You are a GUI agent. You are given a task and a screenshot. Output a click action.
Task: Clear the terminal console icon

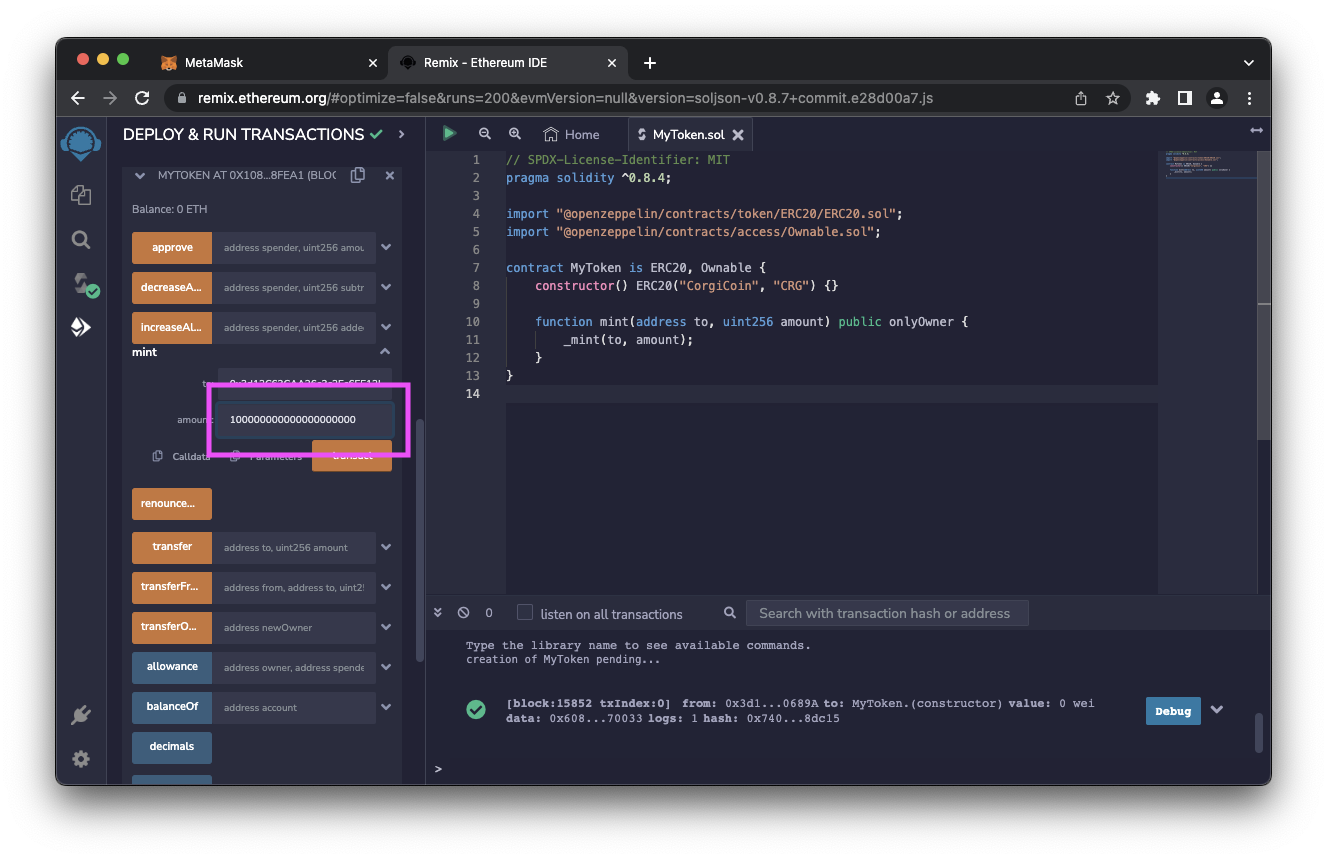463,613
